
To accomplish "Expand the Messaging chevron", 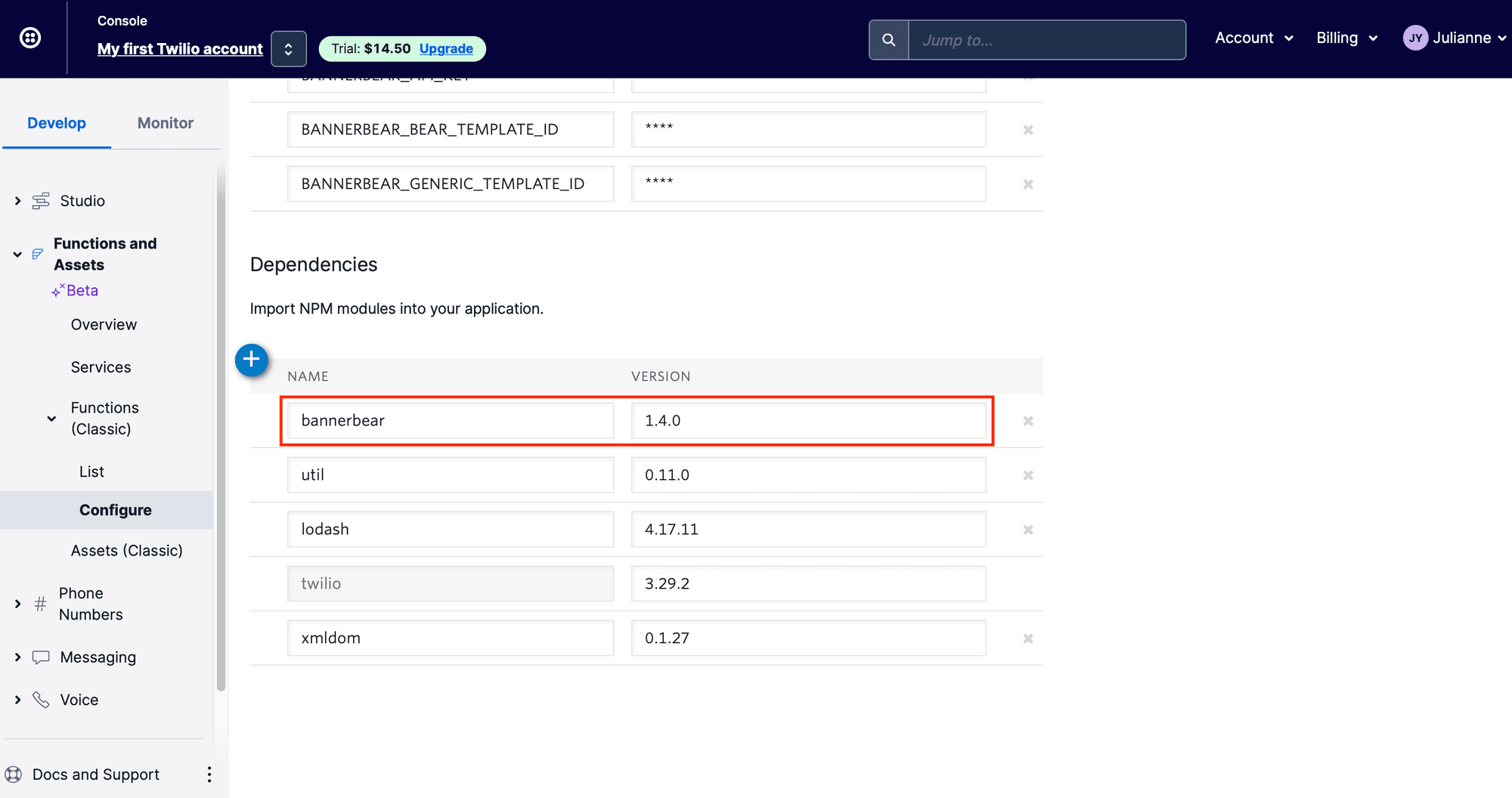I will coord(17,657).
